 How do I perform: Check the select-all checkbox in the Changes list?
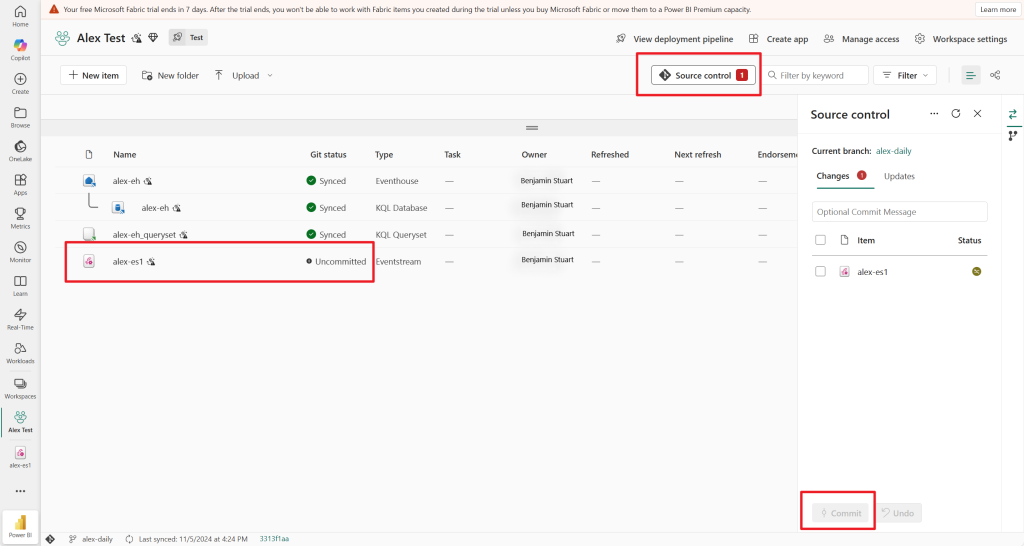tap(820, 240)
